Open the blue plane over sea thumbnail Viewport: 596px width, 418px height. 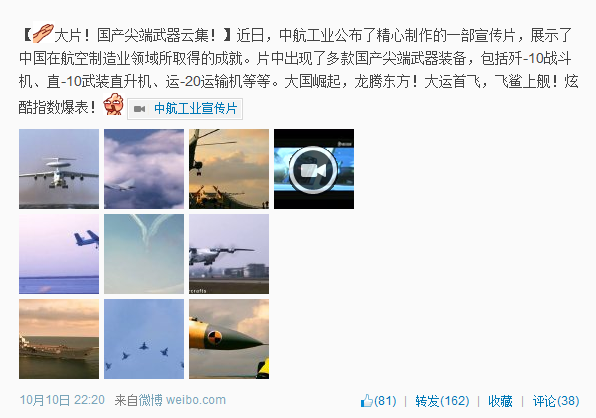pos(59,254)
